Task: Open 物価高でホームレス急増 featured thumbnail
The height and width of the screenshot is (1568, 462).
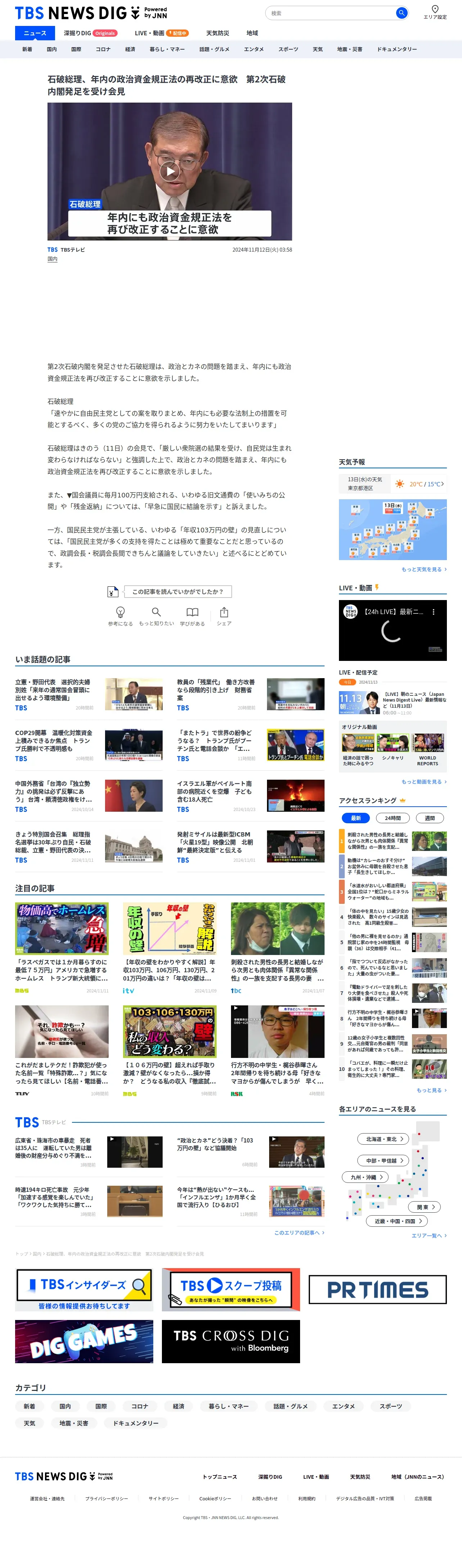Action: pos(62,928)
